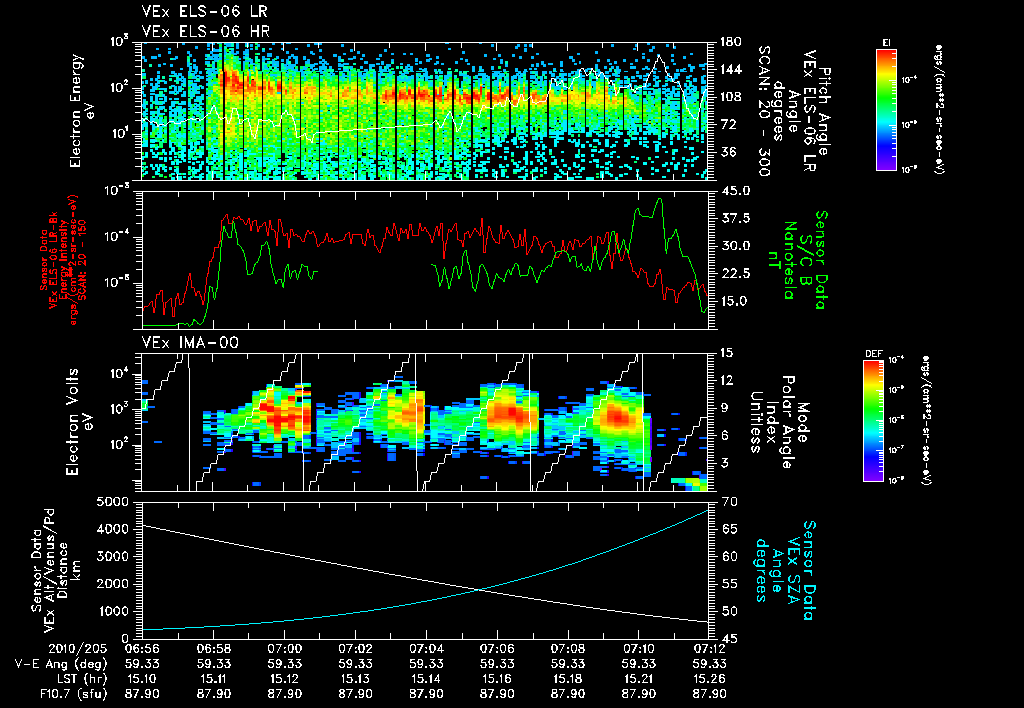The image size is (1024, 708).
Task: Click the 'Electron Volts eV' axis label
Action: click(79, 422)
